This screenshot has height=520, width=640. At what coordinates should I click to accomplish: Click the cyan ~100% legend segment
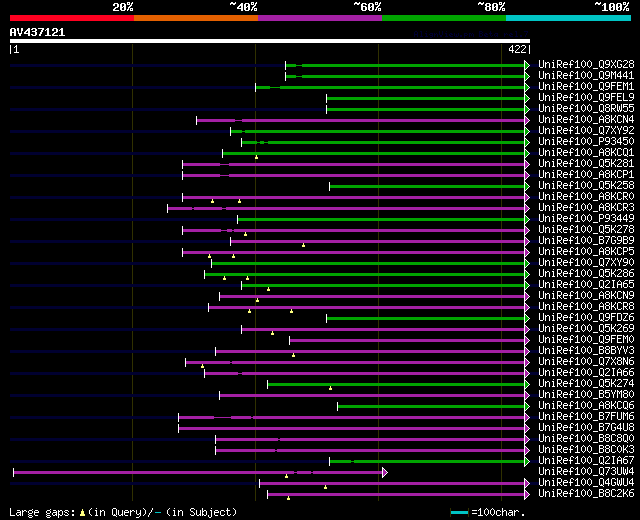click(569, 18)
